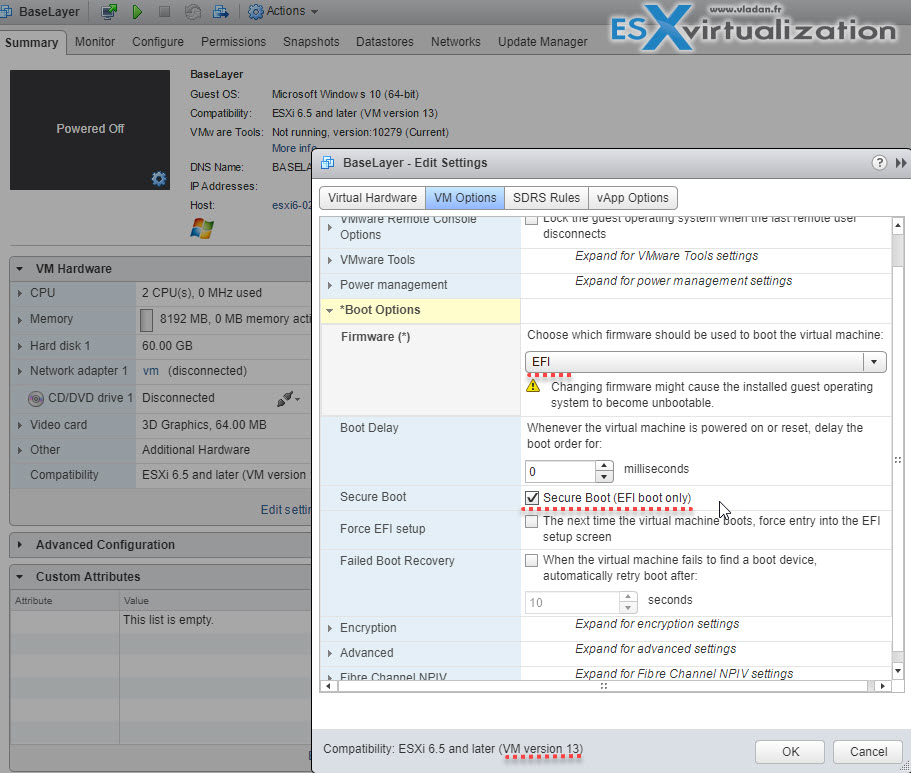Collapse the Boot Options section

(329, 310)
